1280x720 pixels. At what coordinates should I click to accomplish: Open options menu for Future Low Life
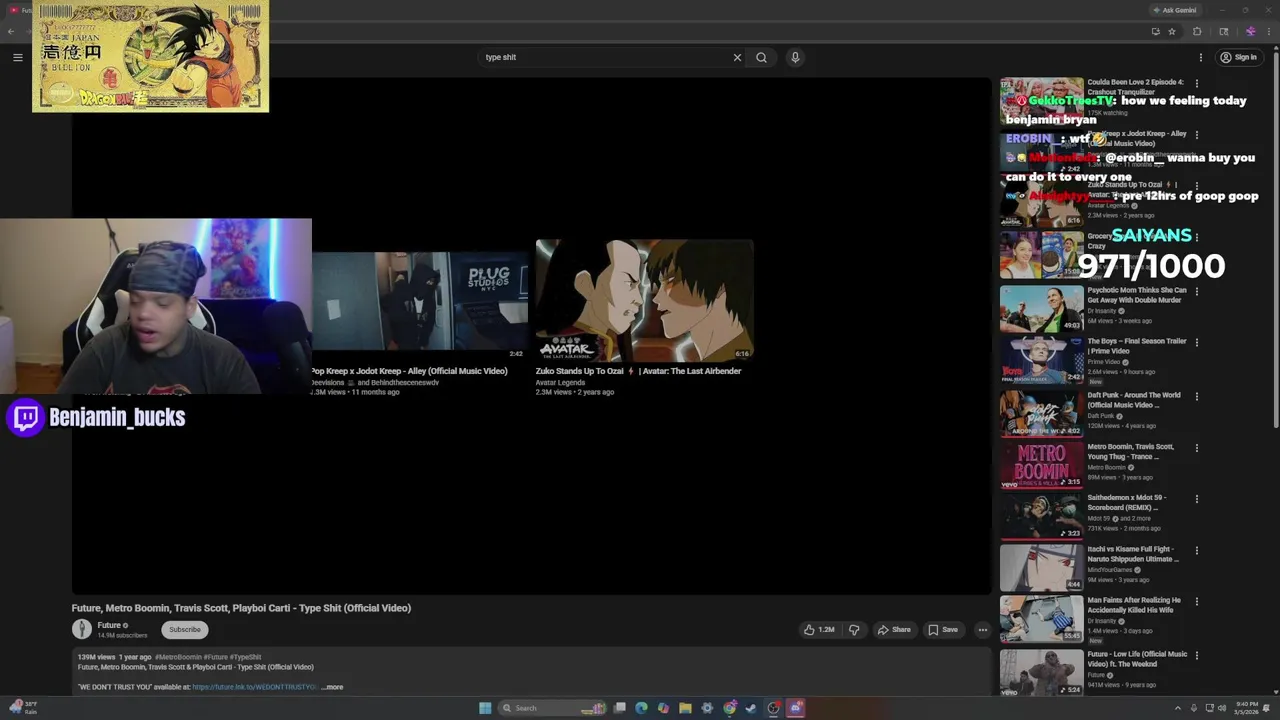pyautogui.click(x=1196, y=655)
